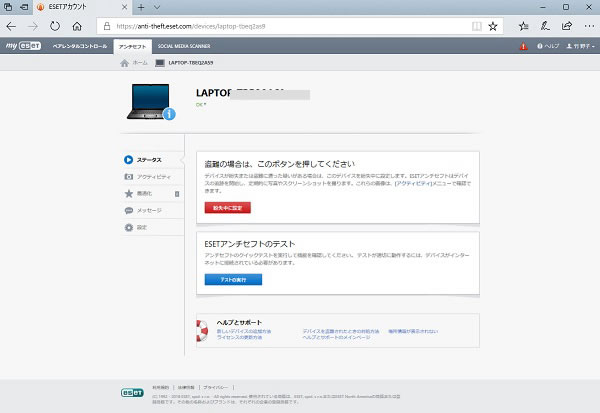Image resolution: width=600 pixels, height=413 pixels.
Task: Close the ESETアカウント browser tab
Action: pos(124,7)
